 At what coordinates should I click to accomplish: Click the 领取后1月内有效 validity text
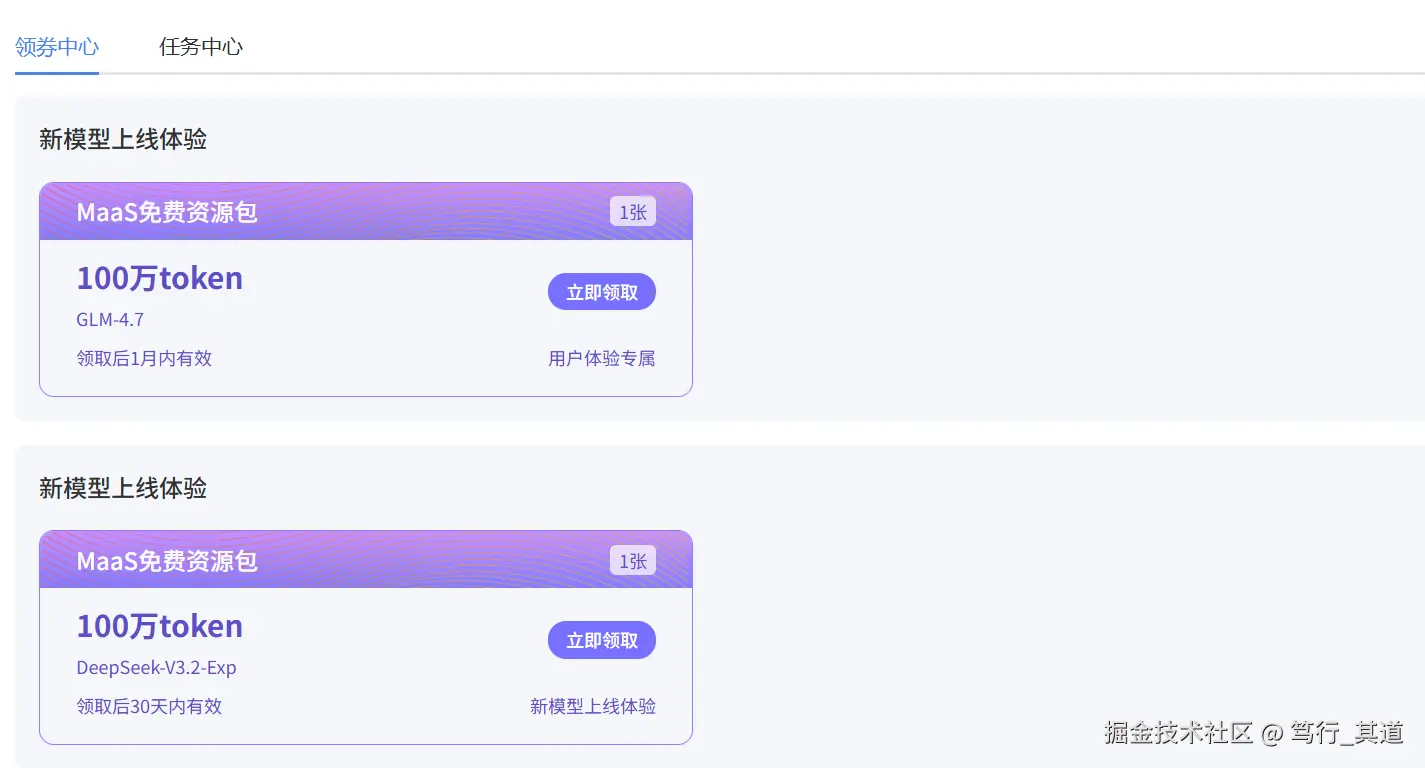(144, 358)
